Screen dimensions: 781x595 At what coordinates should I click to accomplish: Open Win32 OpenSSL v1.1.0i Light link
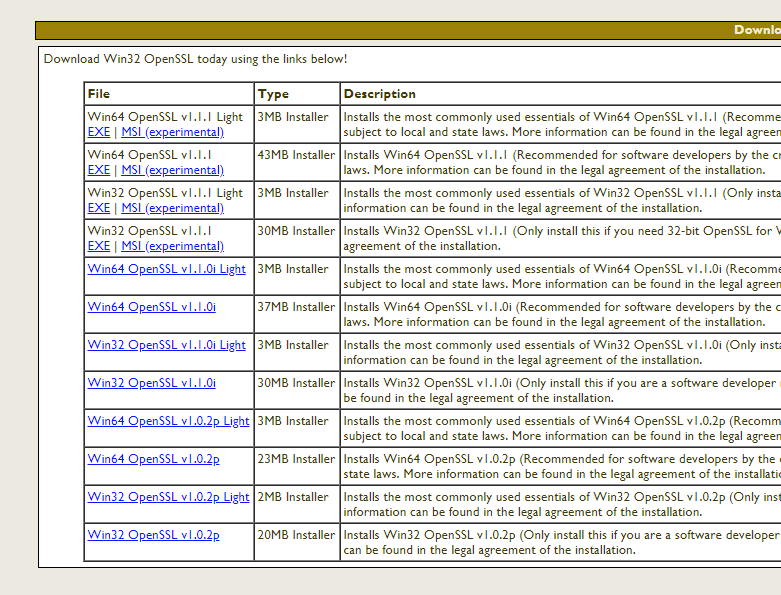(x=166, y=345)
